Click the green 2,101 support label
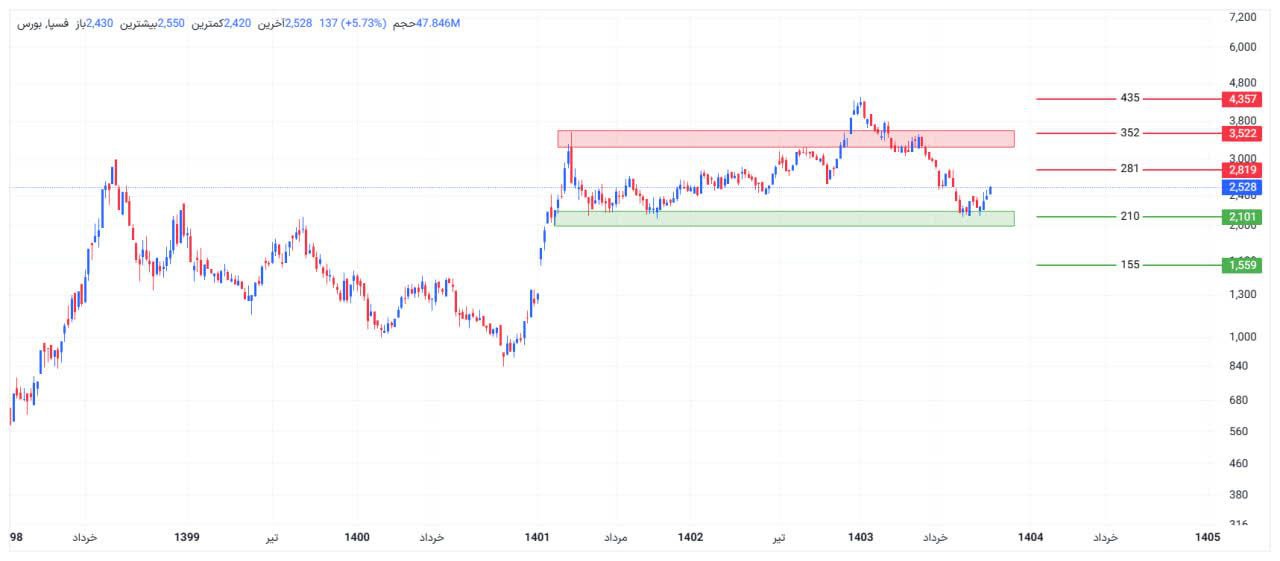 coord(1241,216)
